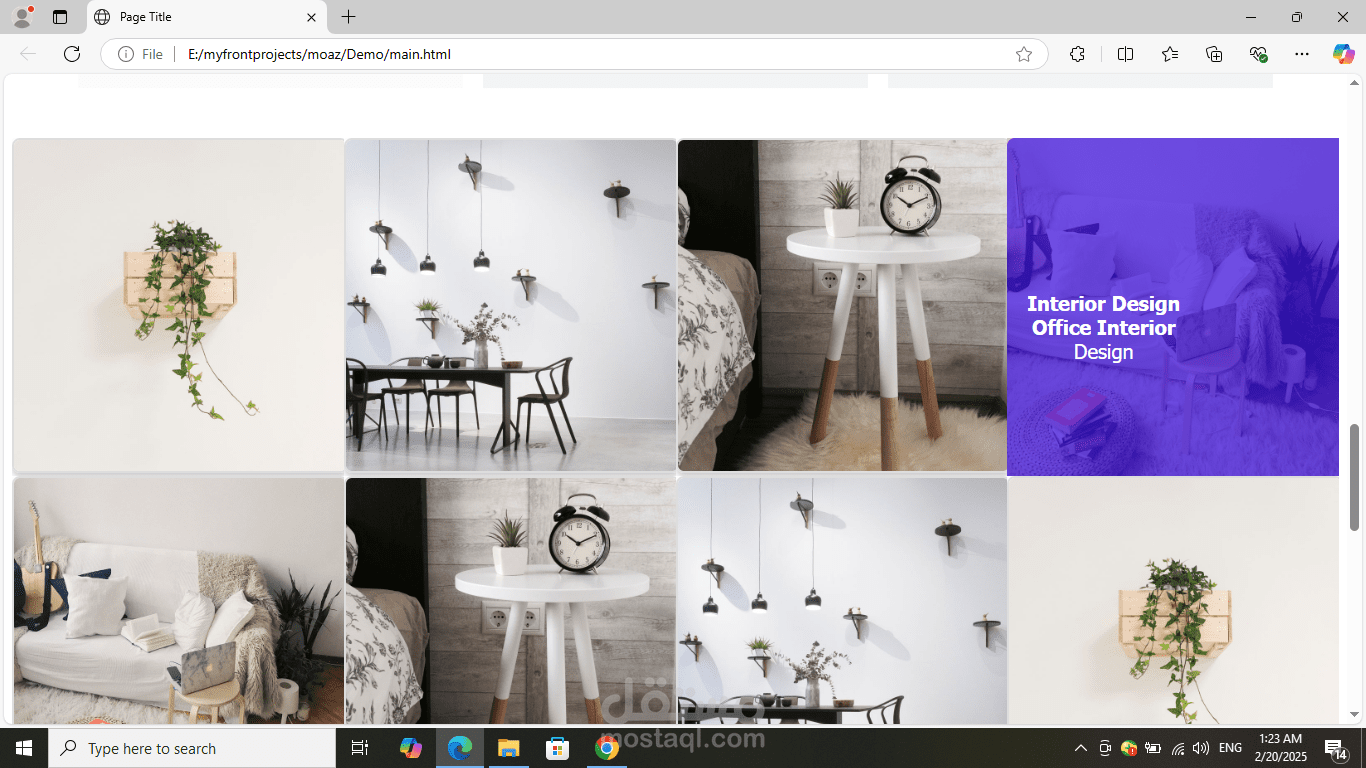Open the Start menu
This screenshot has height=768, width=1366.
[22, 747]
